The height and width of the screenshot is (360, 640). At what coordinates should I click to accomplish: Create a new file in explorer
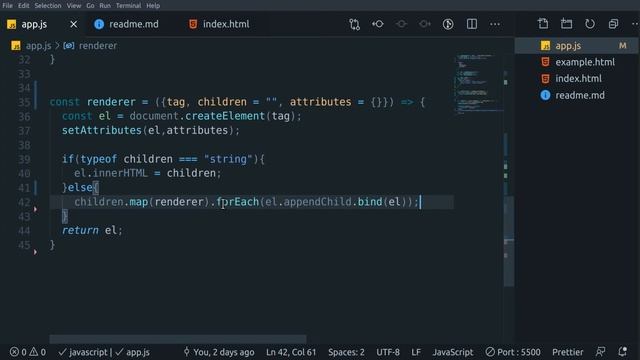(543, 24)
